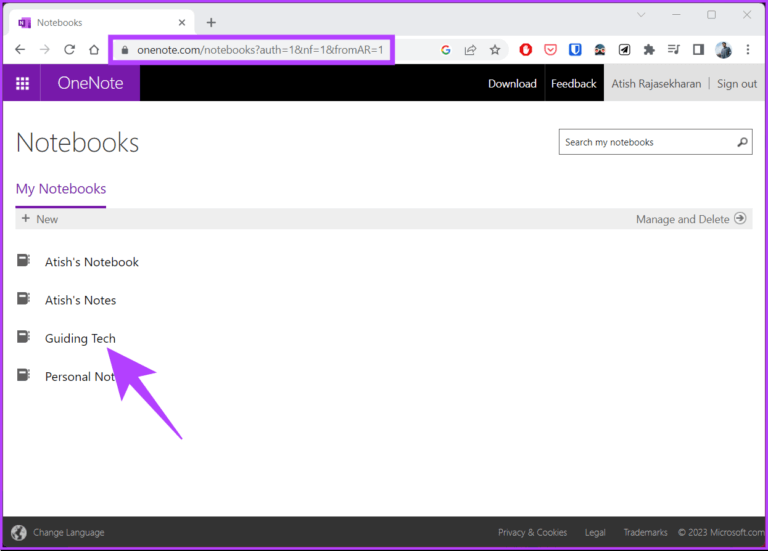768x551 pixels.
Task: Open the media control playlist icon
Action: [x=674, y=49]
